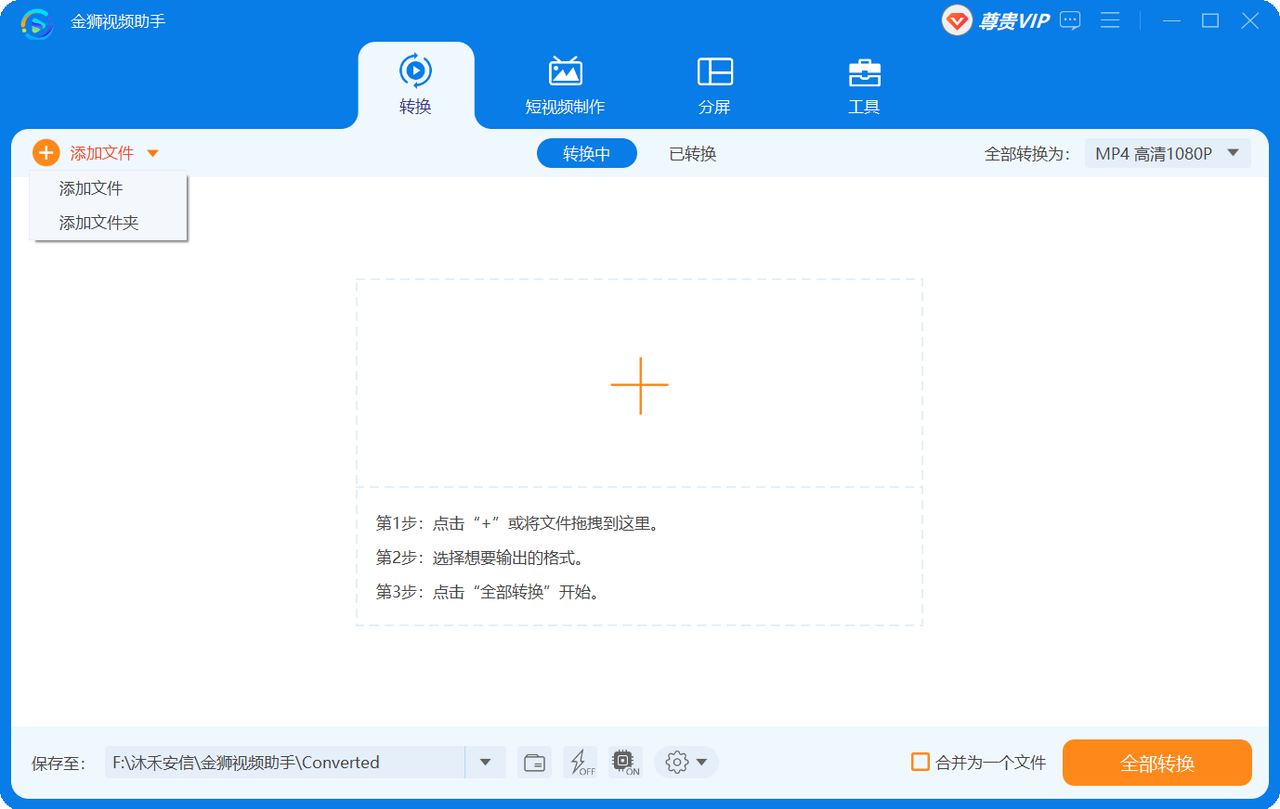Image resolution: width=1280 pixels, height=809 pixels.
Task: Open the hamburger main menu
Action: click(x=1110, y=21)
